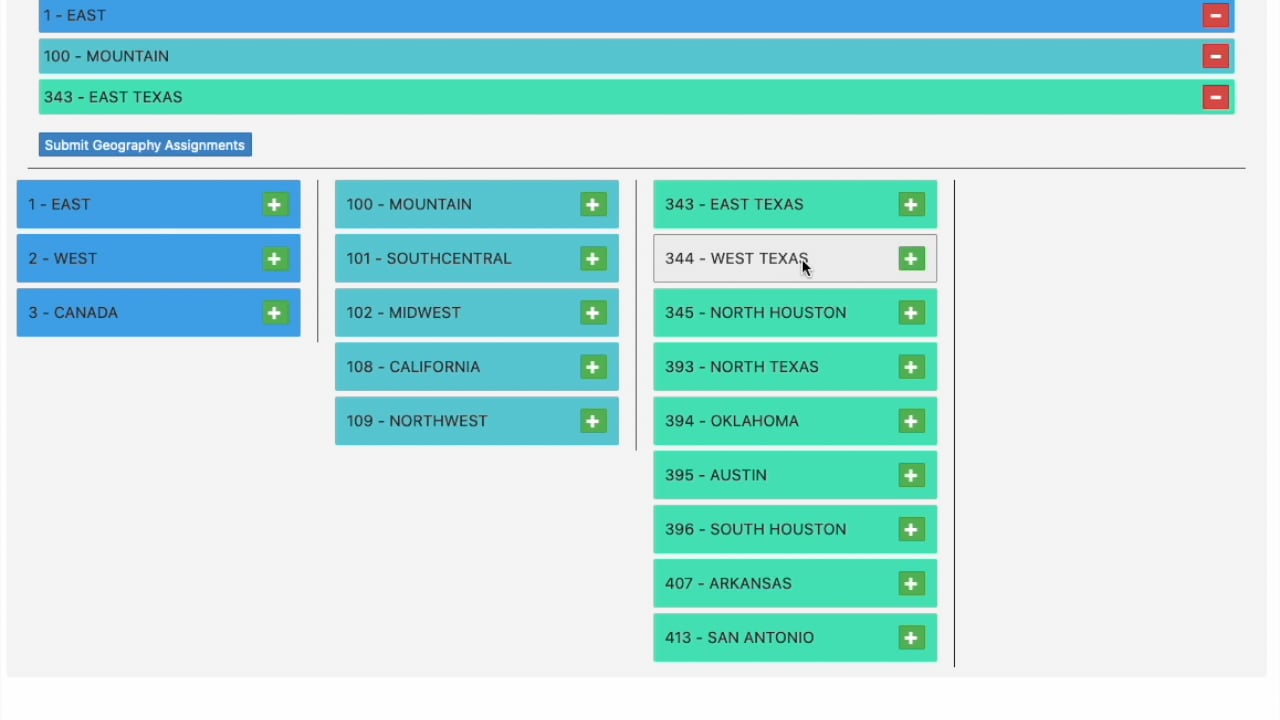Remove assigned 343 - EAST TEXAS entry
1280x720 pixels.
[x=1215, y=97]
